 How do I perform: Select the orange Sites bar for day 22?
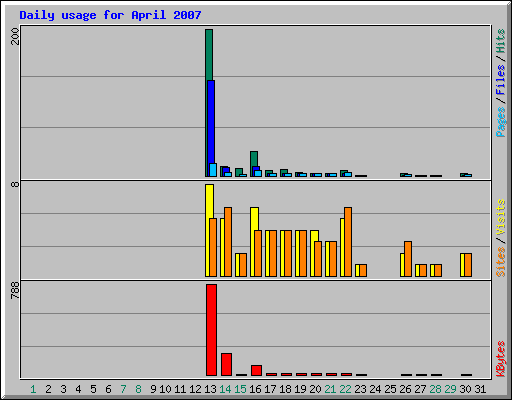(x=348, y=242)
